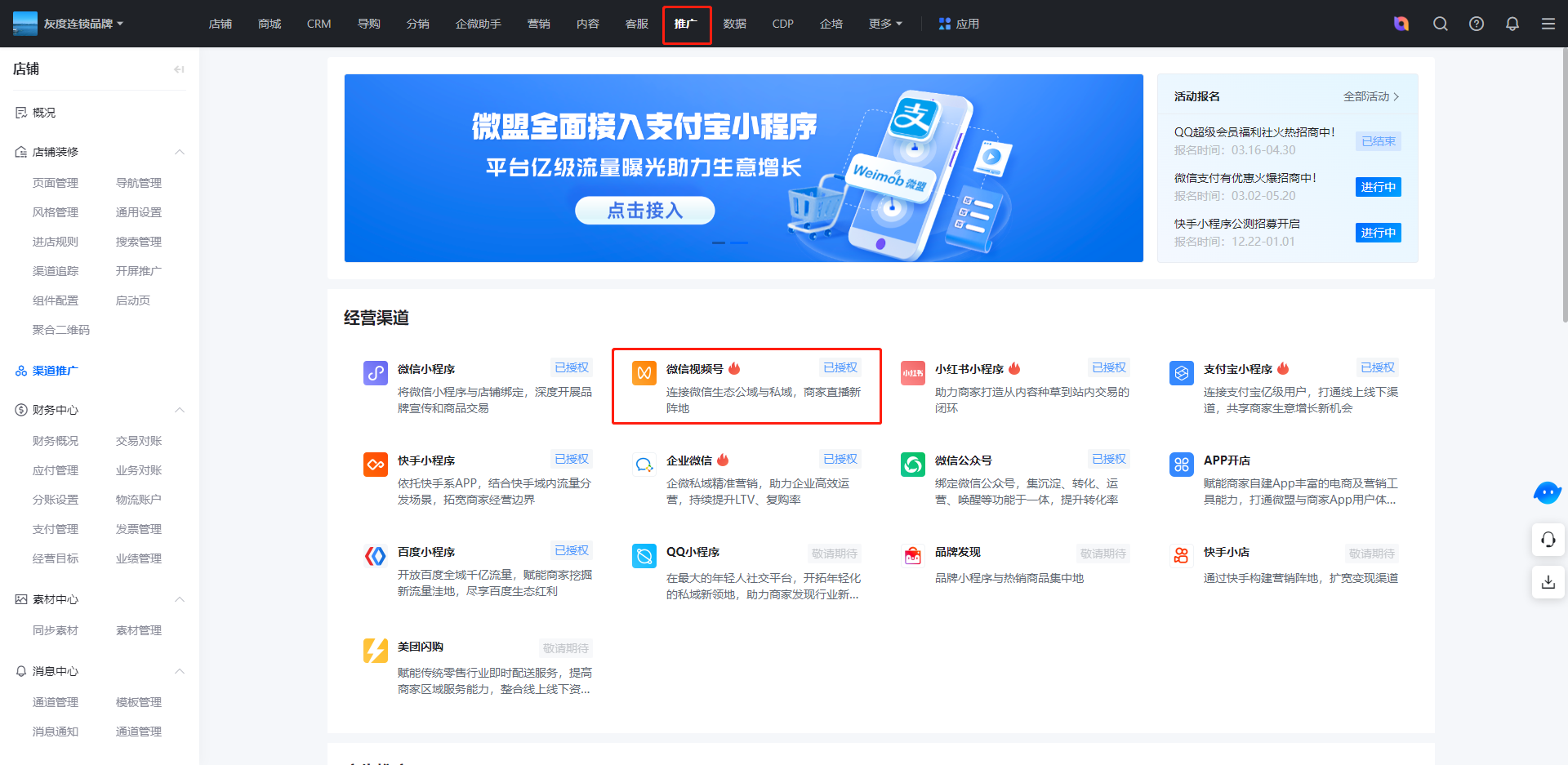Switch to the 企微助手 top navigation tab
Screen dimensions: 1568x765
pos(479,24)
